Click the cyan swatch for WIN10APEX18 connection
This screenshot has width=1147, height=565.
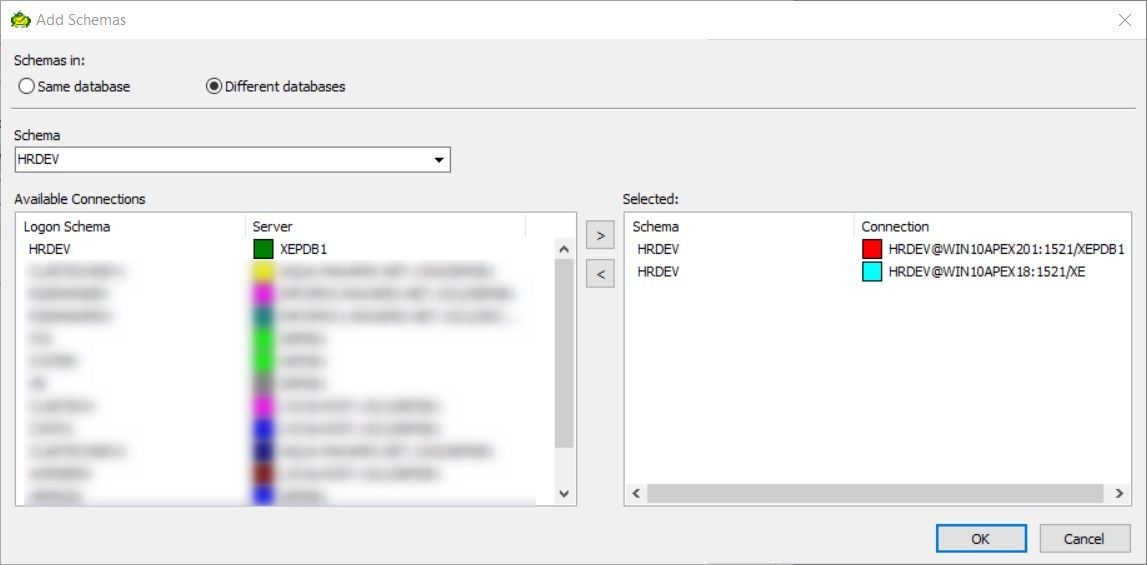point(872,272)
